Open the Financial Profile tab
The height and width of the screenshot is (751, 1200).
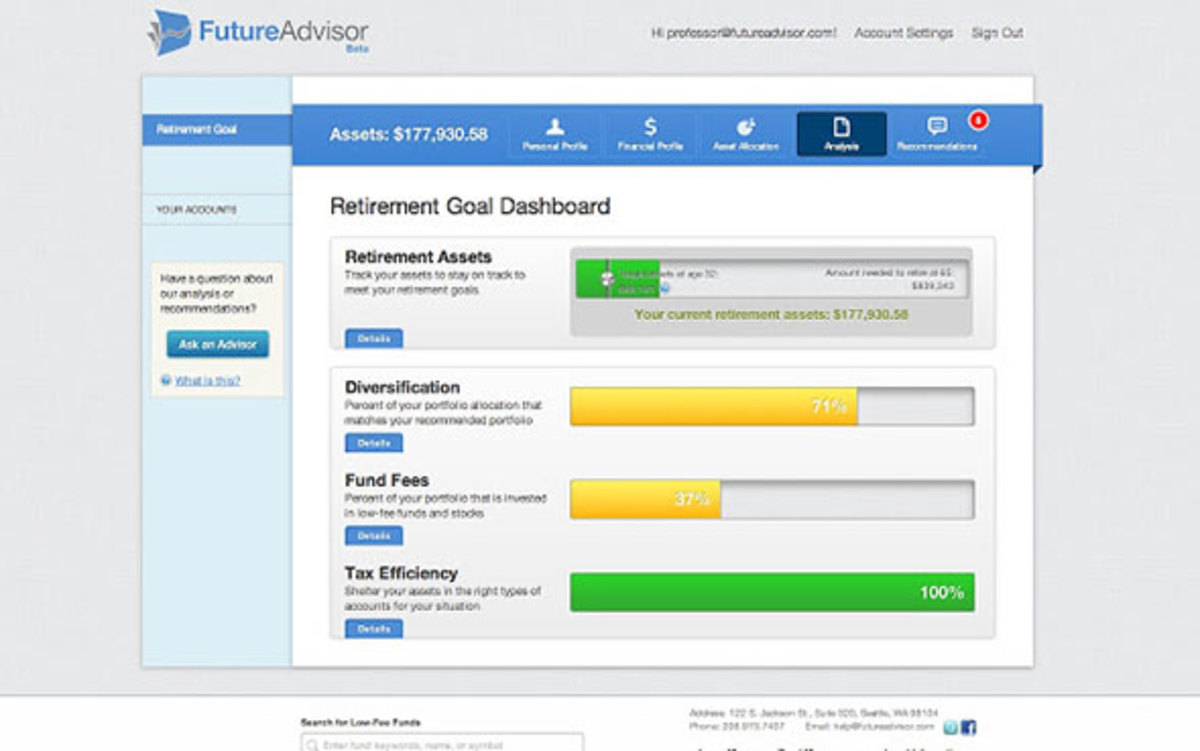(x=650, y=134)
